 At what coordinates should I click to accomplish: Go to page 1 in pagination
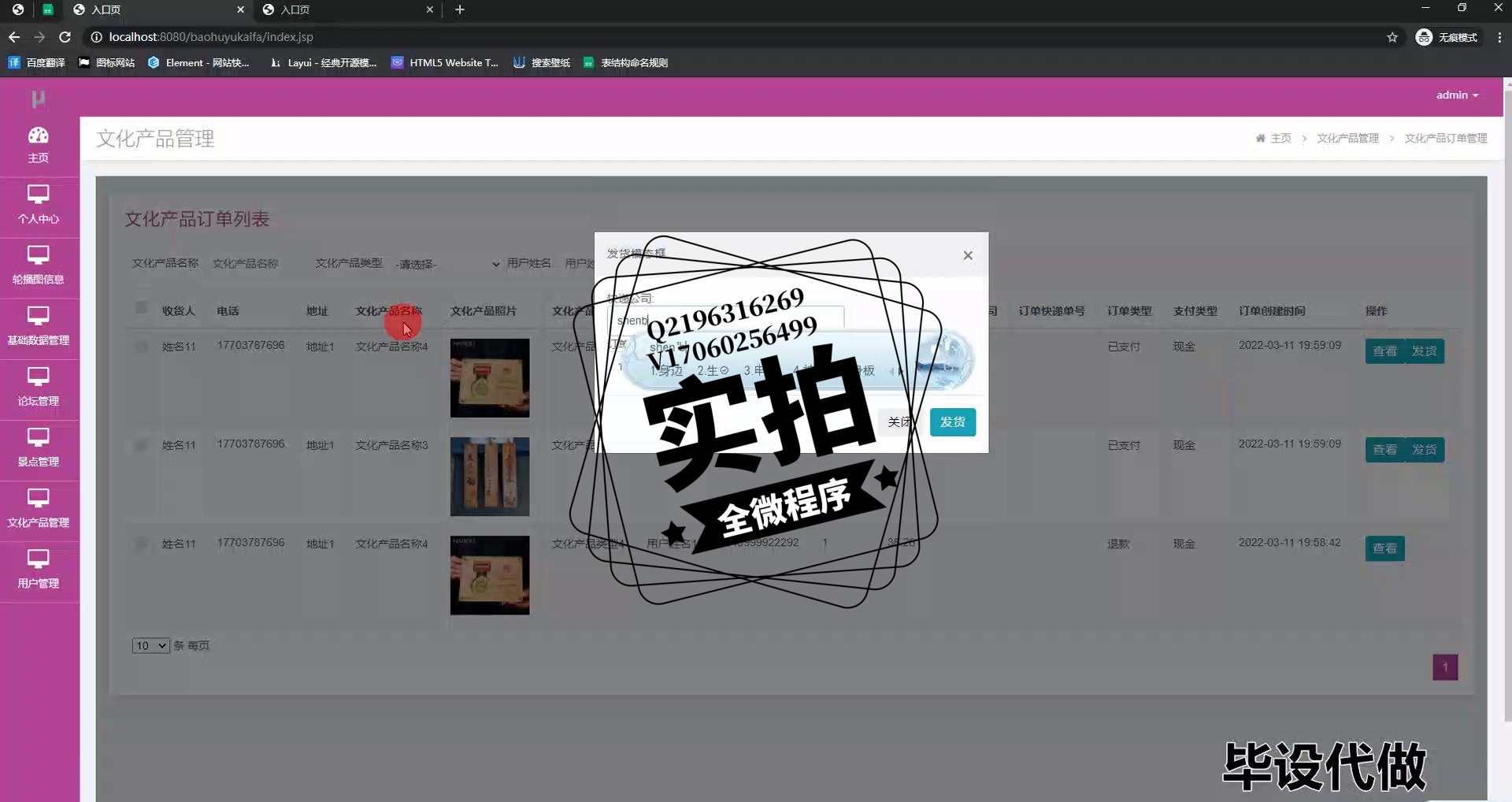click(1445, 667)
